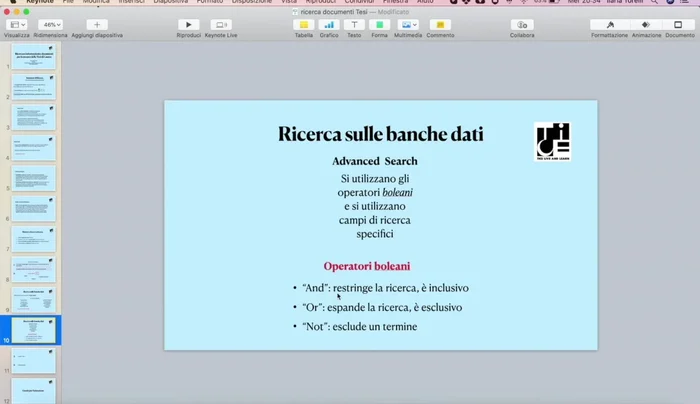Image resolution: width=700 pixels, height=404 pixels.
Task: Click the red Operatori boleani heading
Action: point(367,266)
